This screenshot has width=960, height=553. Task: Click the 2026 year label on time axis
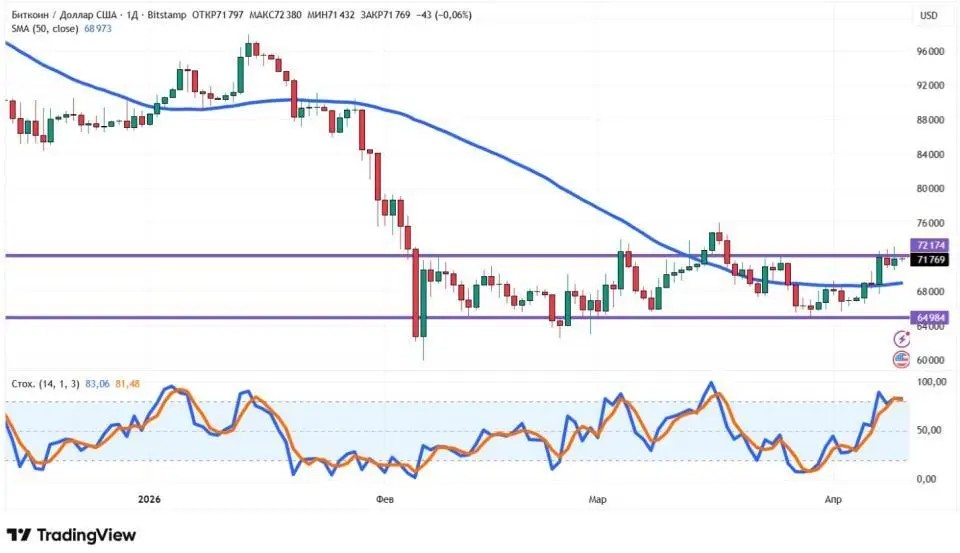pos(149,499)
